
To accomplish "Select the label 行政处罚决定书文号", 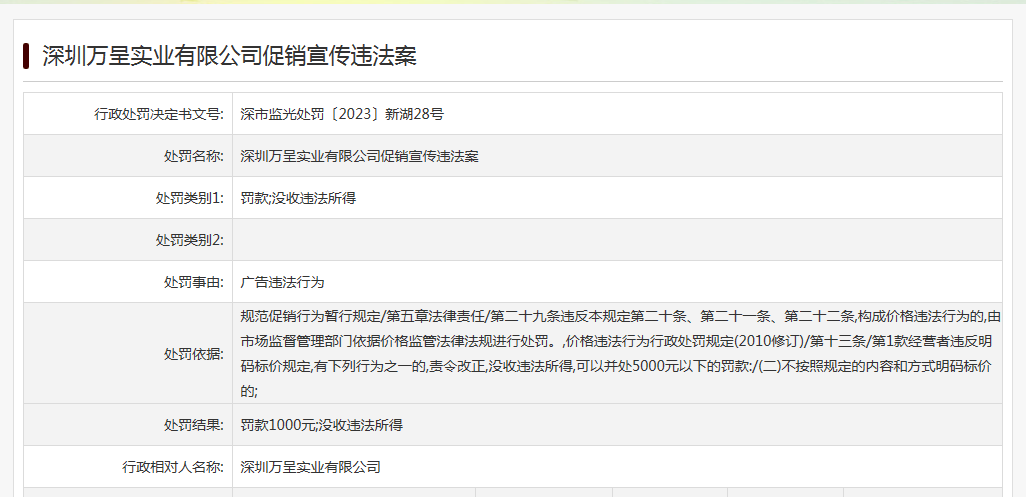I will 159,114.
